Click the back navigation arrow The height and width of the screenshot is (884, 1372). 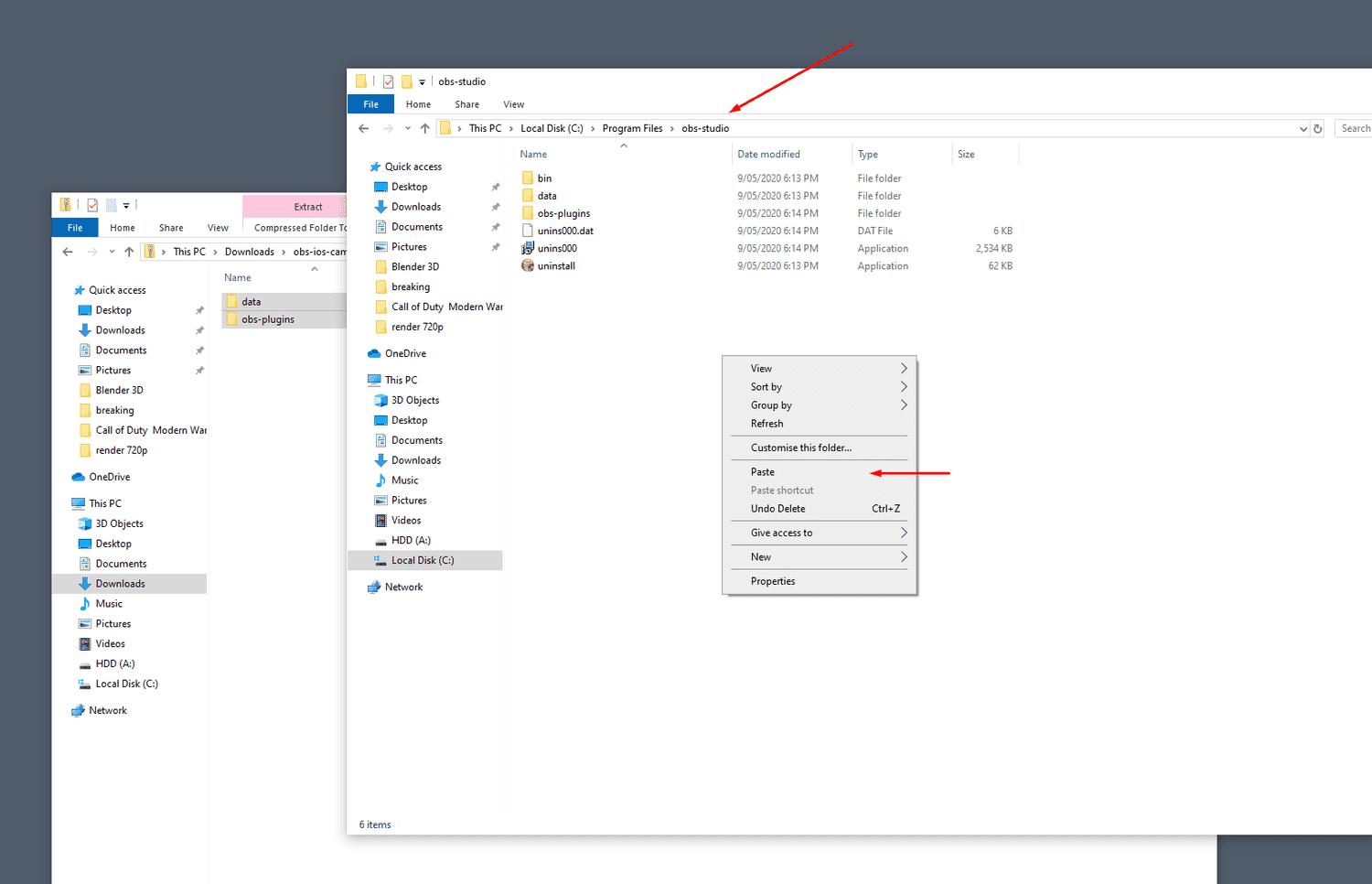tap(363, 128)
